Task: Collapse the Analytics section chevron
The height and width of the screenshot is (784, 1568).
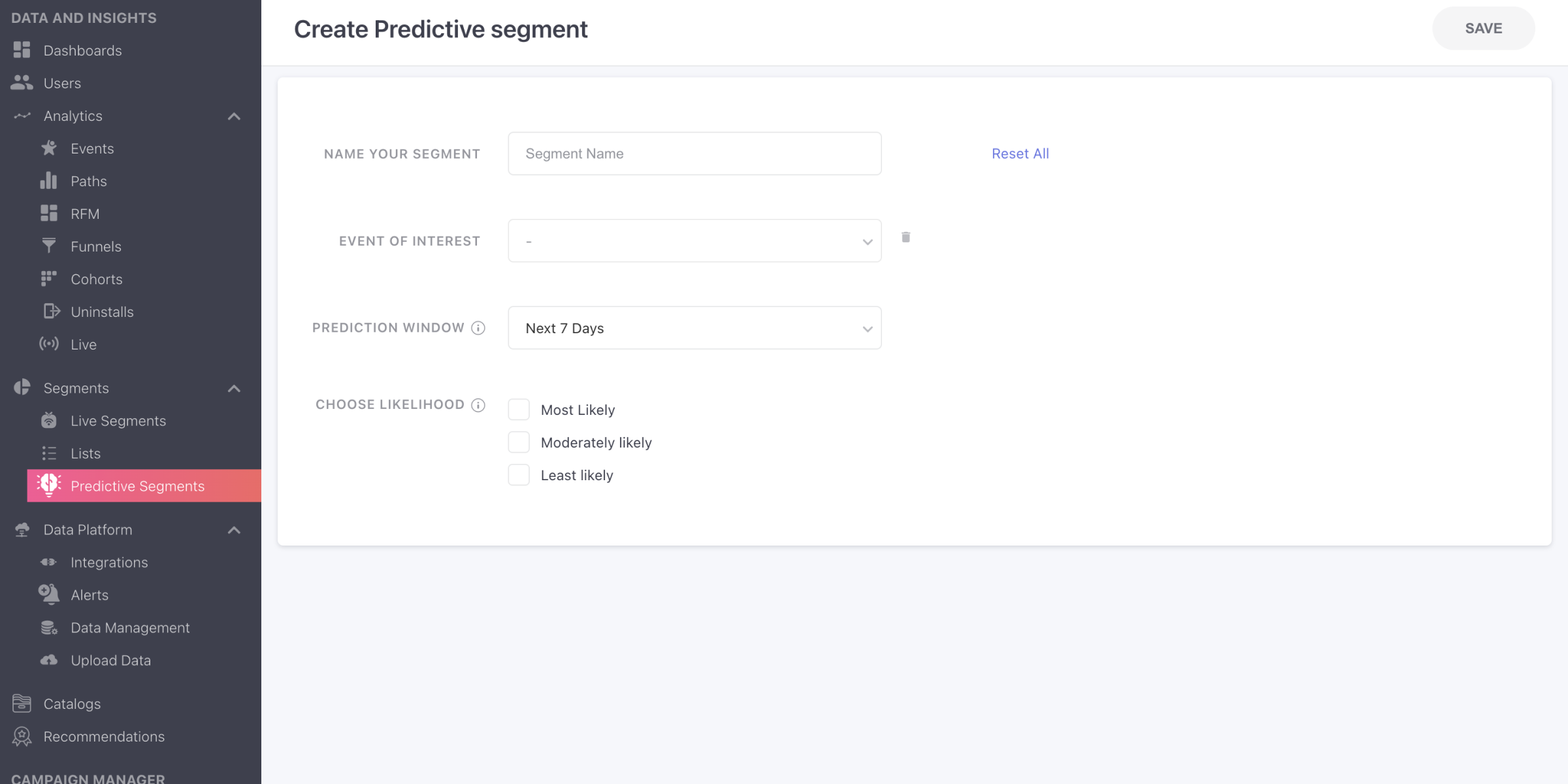Action: click(x=234, y=116)
